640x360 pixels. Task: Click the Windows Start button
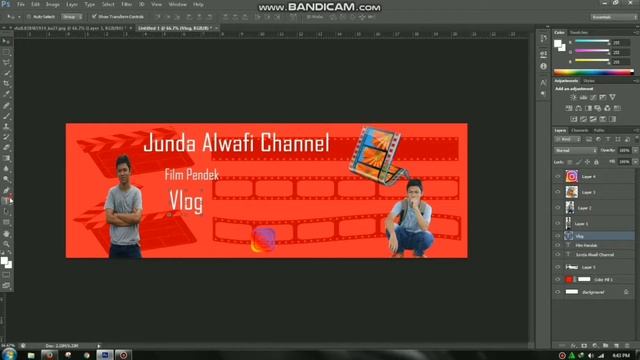click(9, 354)
